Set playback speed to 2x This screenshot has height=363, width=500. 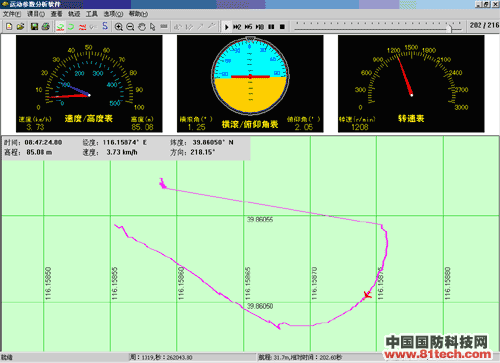237,27
